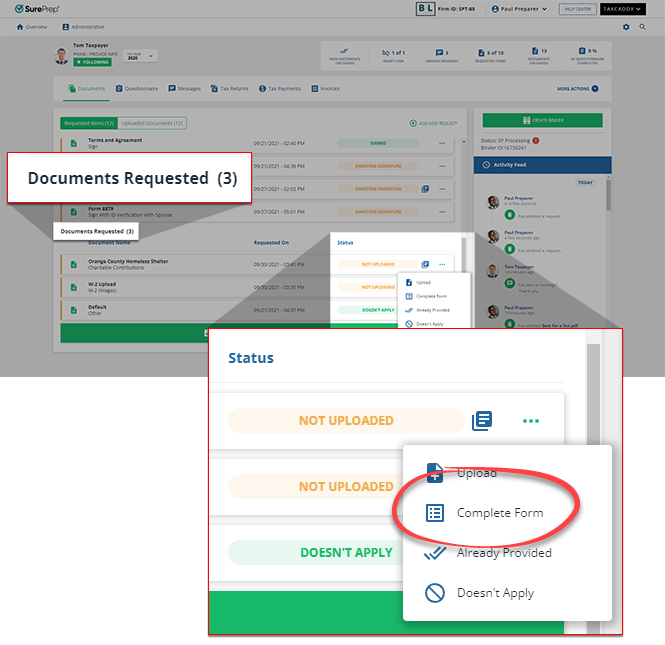Click the Unread Messages stat
The width and height of the screenshot is (665, 645).
coord(441,56)
